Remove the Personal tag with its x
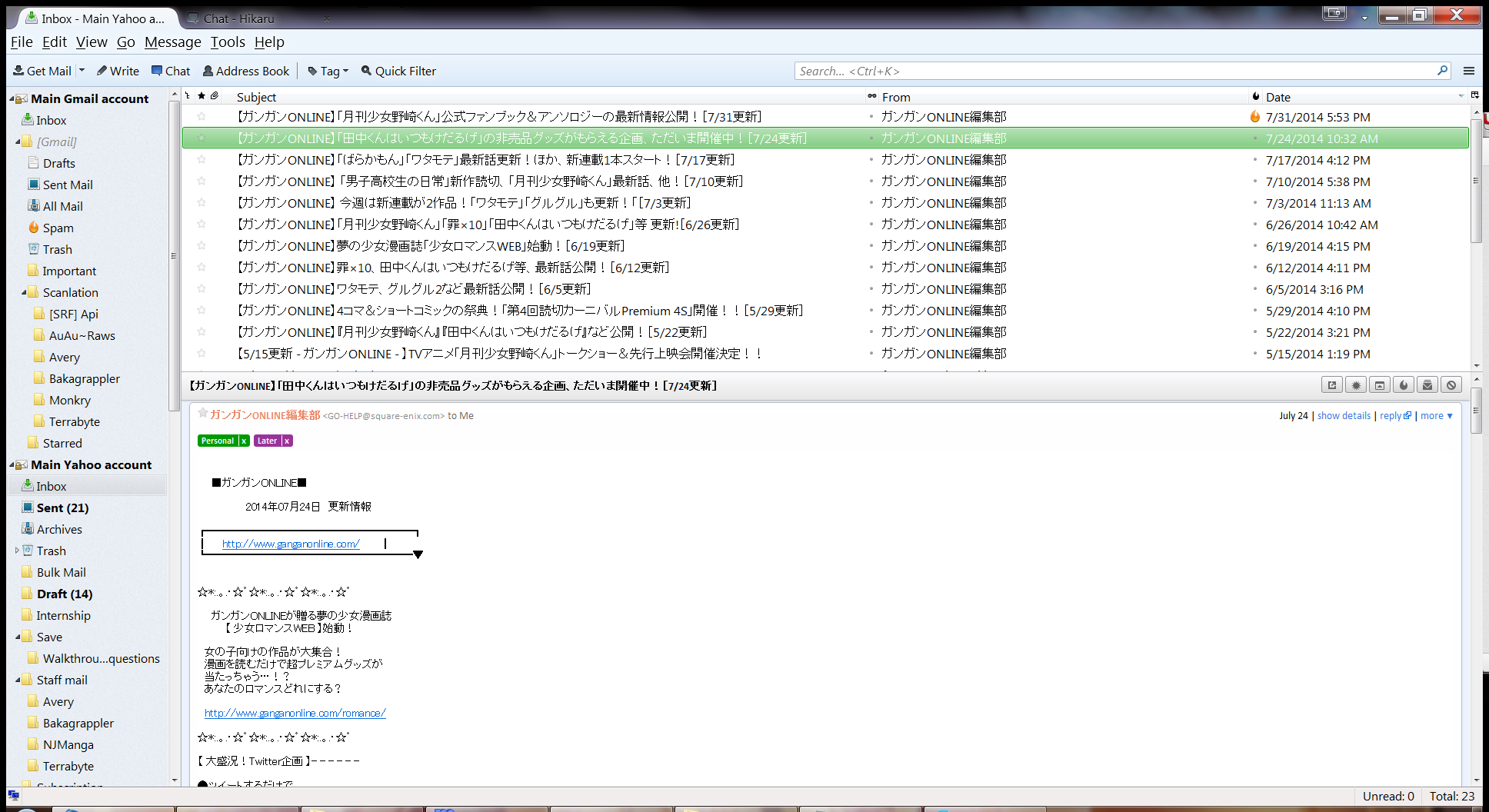Screen dimensions: 1489x812 (244, 441)
